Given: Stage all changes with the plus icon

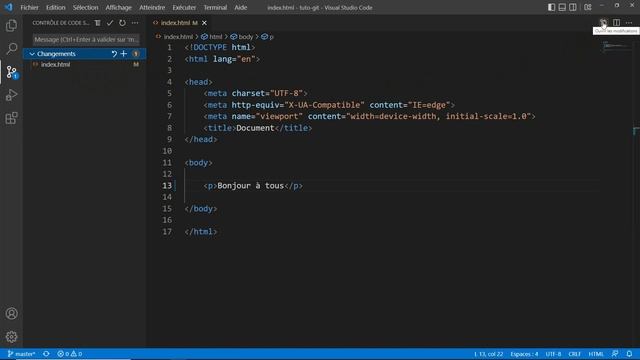Looking at the screenshot, I should tap(124, 54).
